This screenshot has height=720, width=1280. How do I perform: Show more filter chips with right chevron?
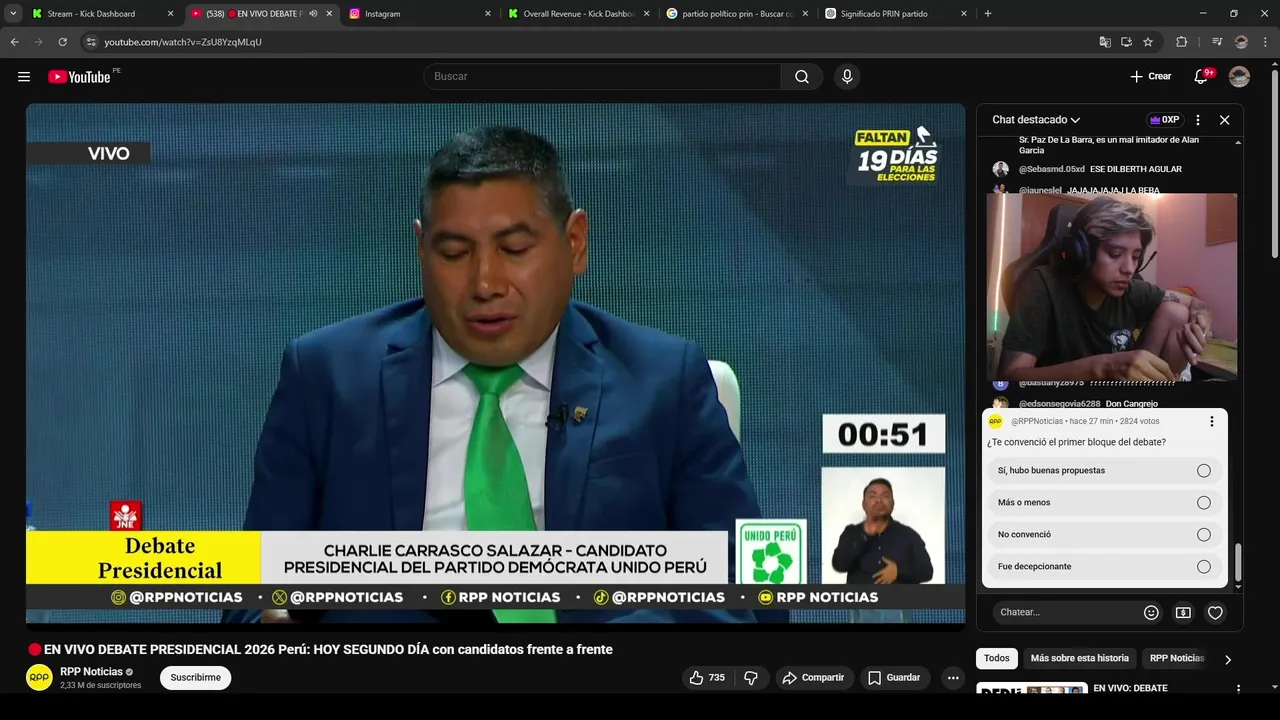(x=1228, y=660)
